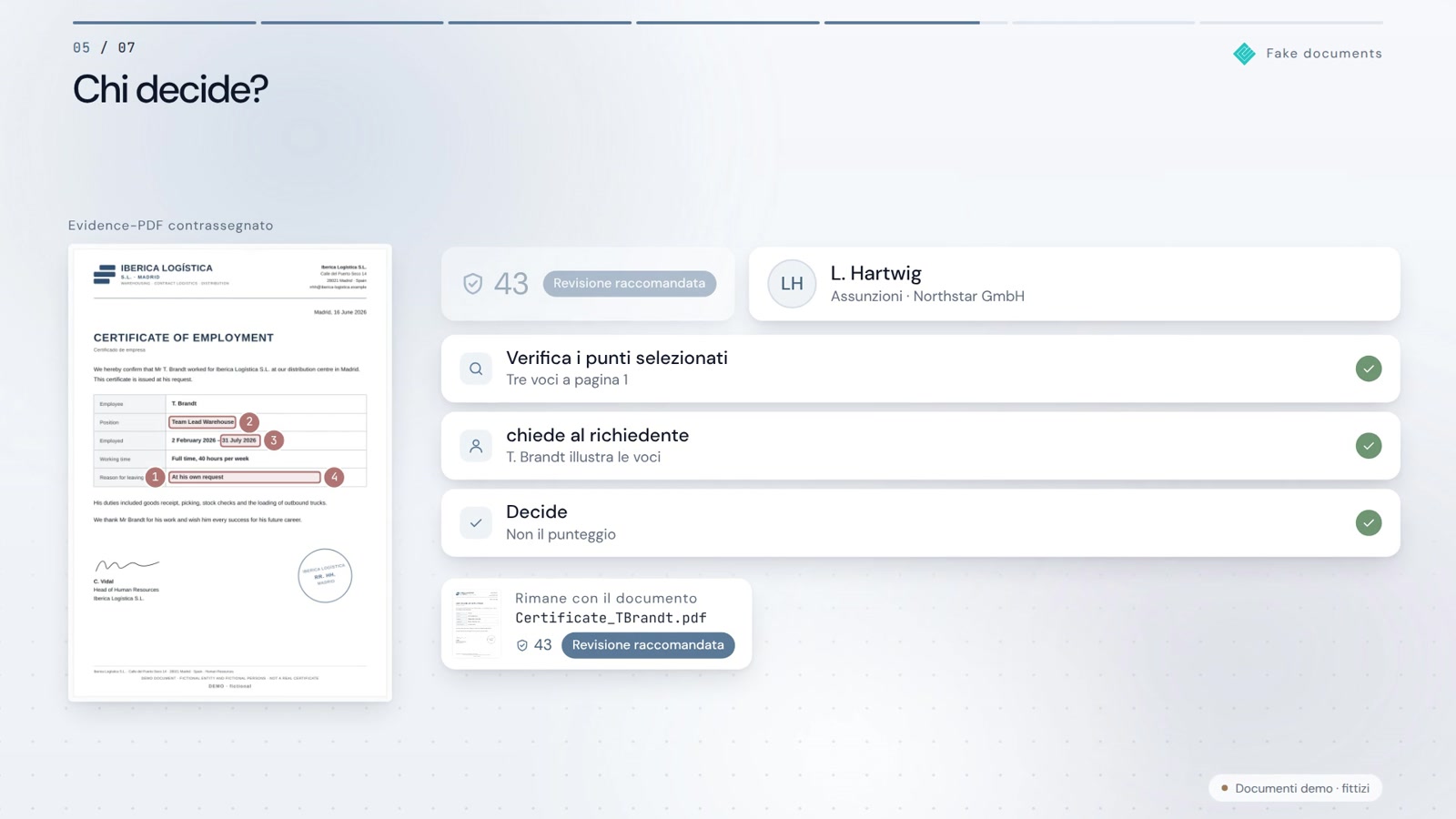Click the "Chi decide?" heading

pyautogui.click(x=170, y=89)
